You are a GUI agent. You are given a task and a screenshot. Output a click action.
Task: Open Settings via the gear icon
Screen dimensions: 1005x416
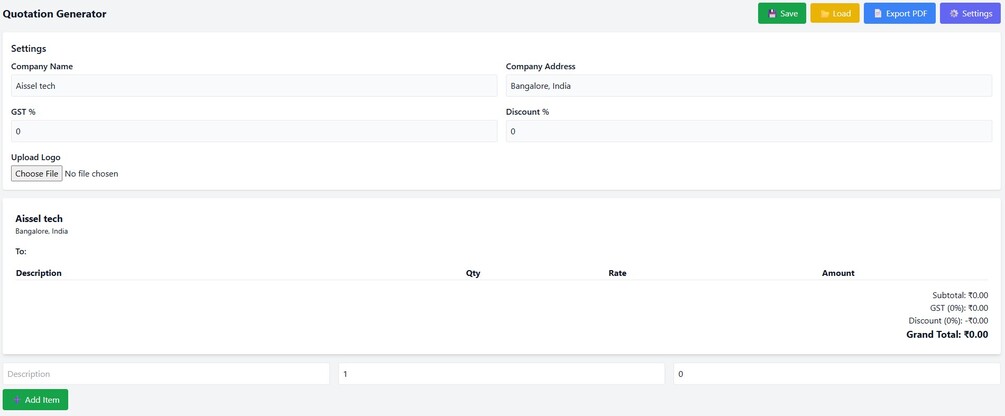pyautogui.click(x=953, y=14)
